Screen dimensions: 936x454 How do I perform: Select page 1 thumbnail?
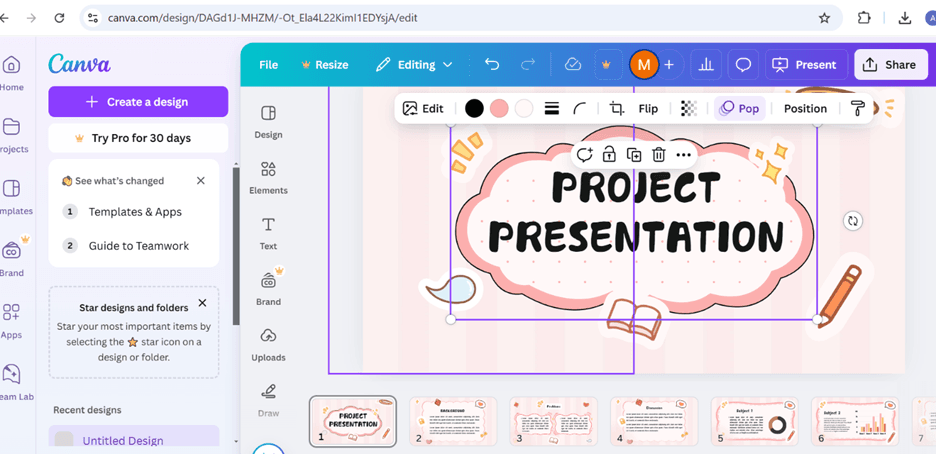353,421
